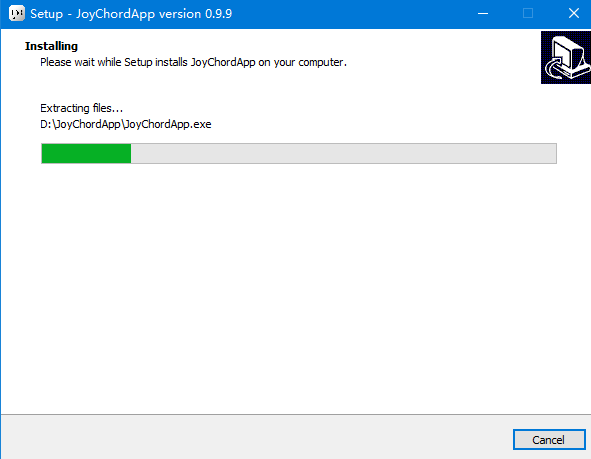Screen dimensions: 591x459
Task: Close the JoyChordApp Setup window
Action: (574, 14)
